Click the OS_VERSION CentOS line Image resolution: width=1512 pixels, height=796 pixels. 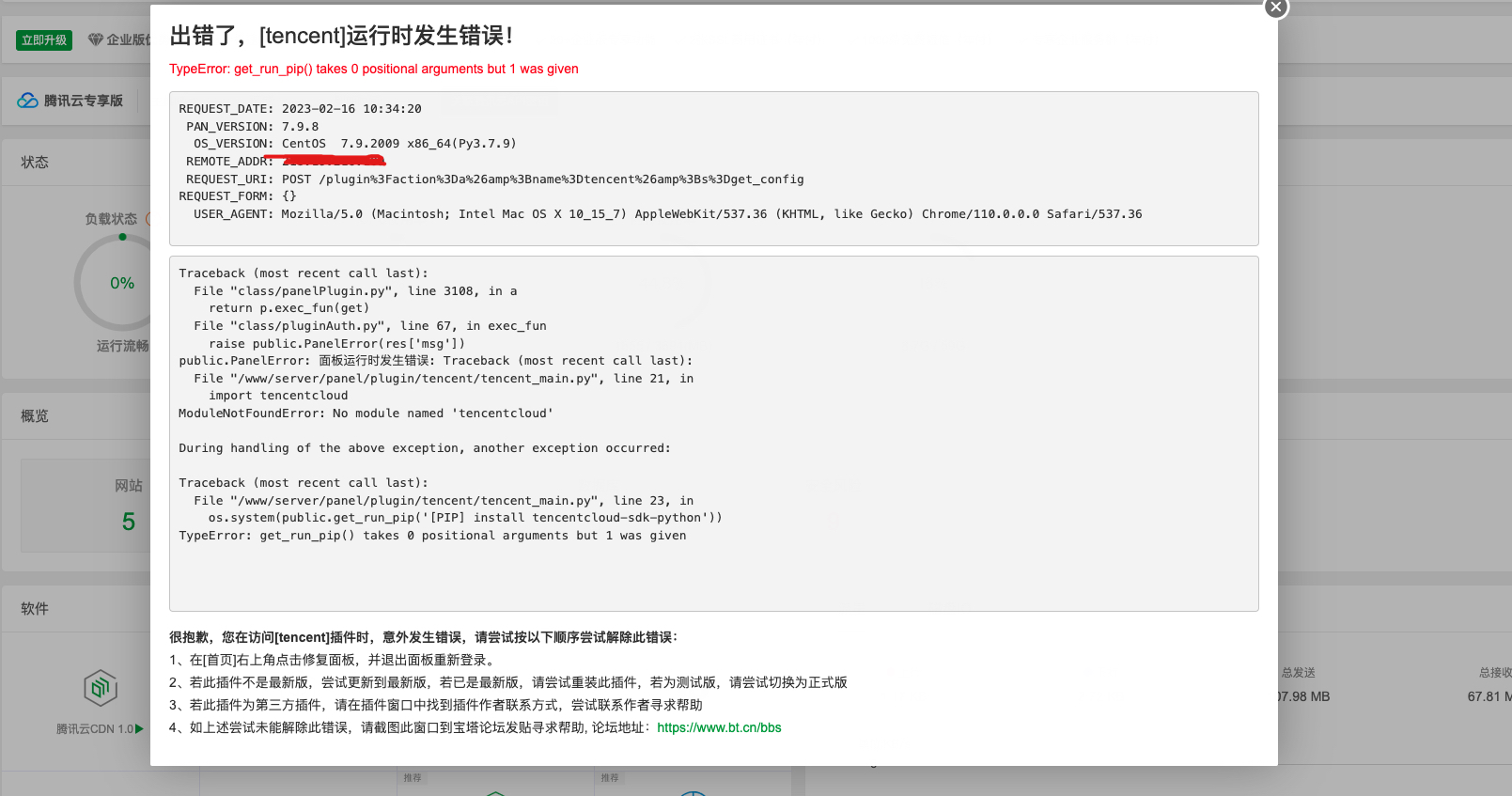355,144
